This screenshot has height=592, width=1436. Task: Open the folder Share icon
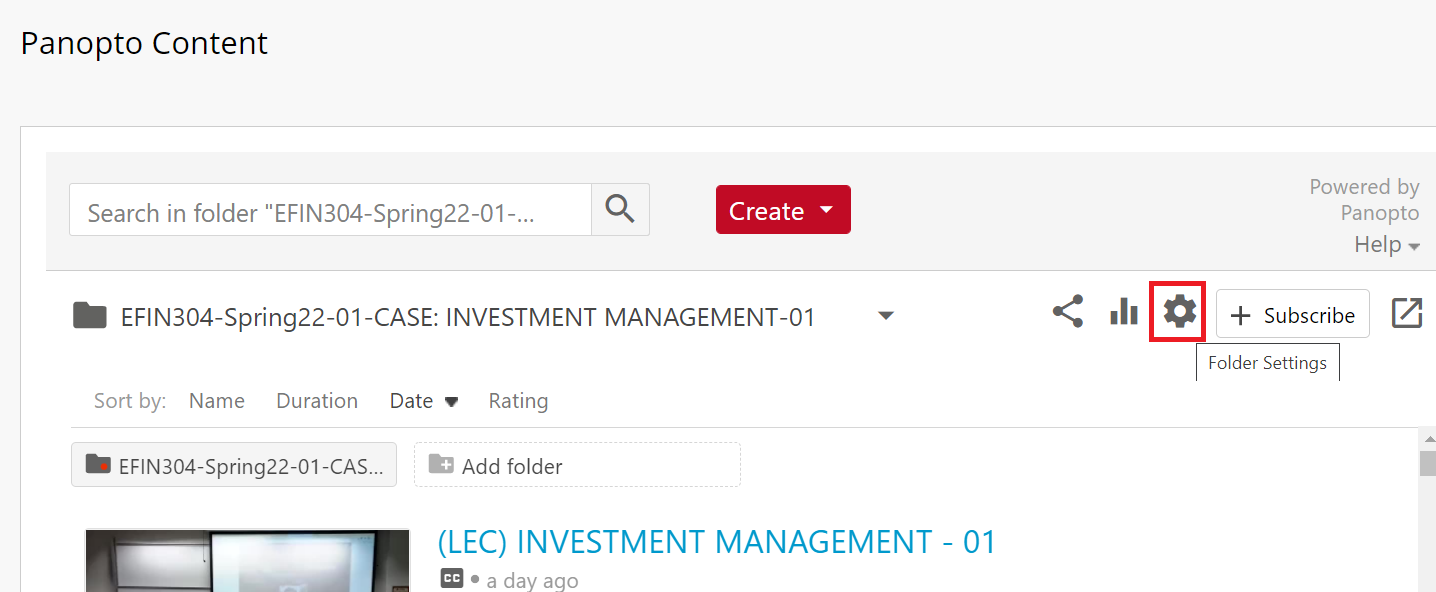pyautogui.click(x=1068, y=312)
